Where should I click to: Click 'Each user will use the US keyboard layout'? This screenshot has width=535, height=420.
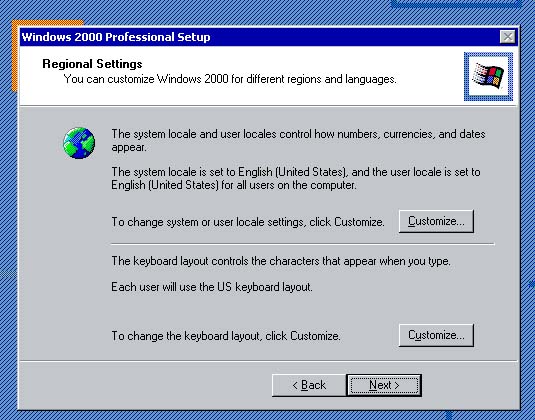pyautogui.click(x=212, y=287)
